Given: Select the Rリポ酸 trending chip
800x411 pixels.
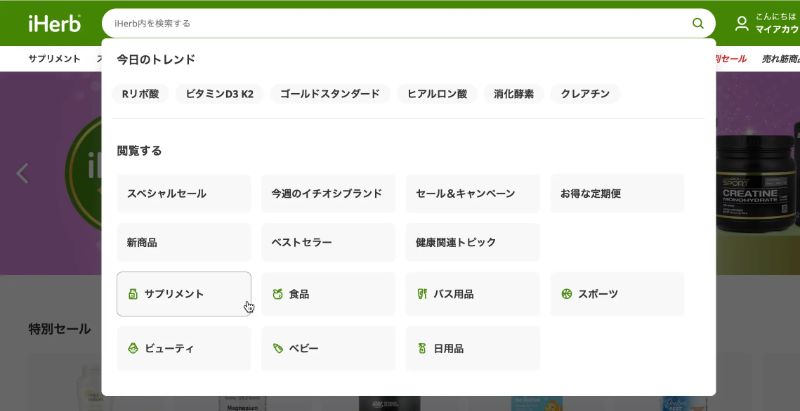Looking at the screenshot, I should tap(141, 94).
